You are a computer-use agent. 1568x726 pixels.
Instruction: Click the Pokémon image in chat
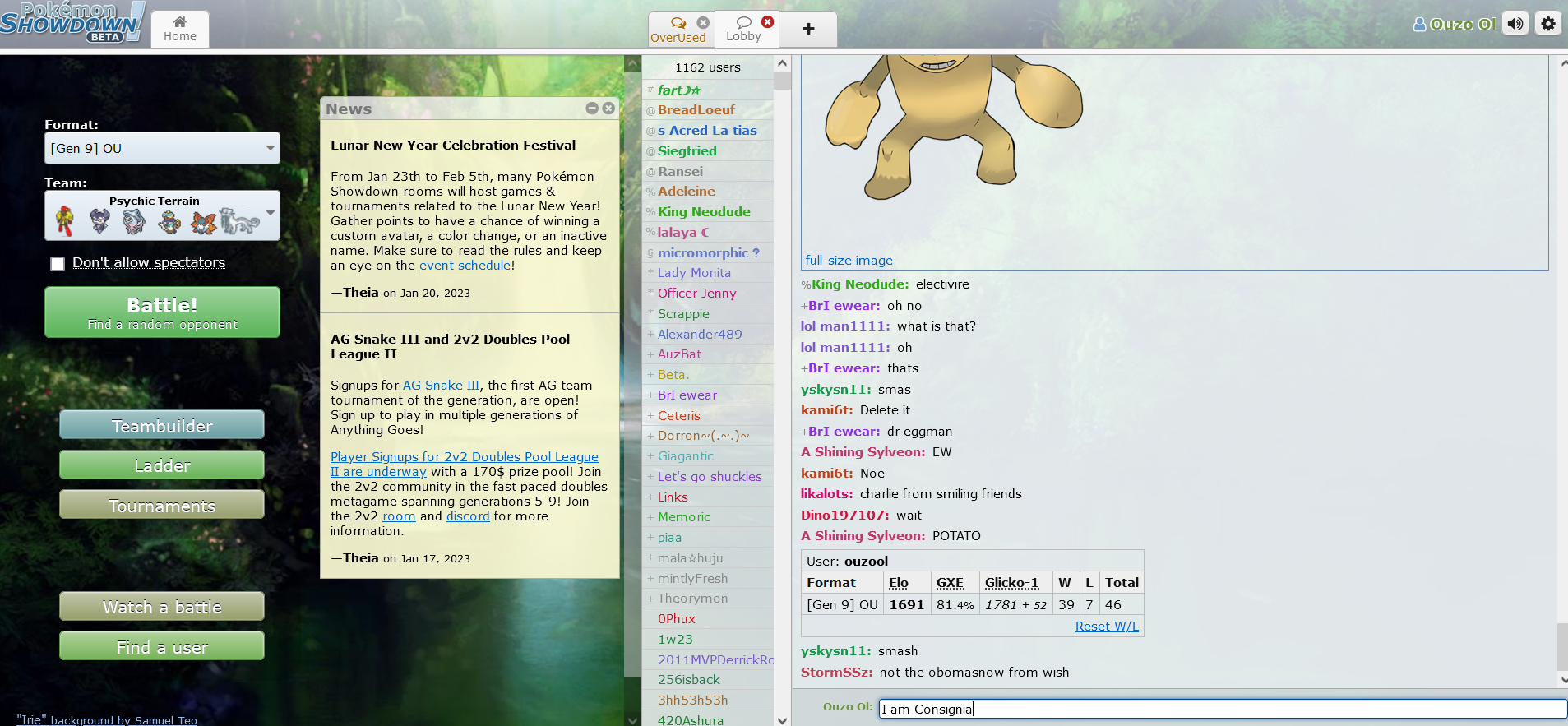pyautogui.click(x=953, y=127)
